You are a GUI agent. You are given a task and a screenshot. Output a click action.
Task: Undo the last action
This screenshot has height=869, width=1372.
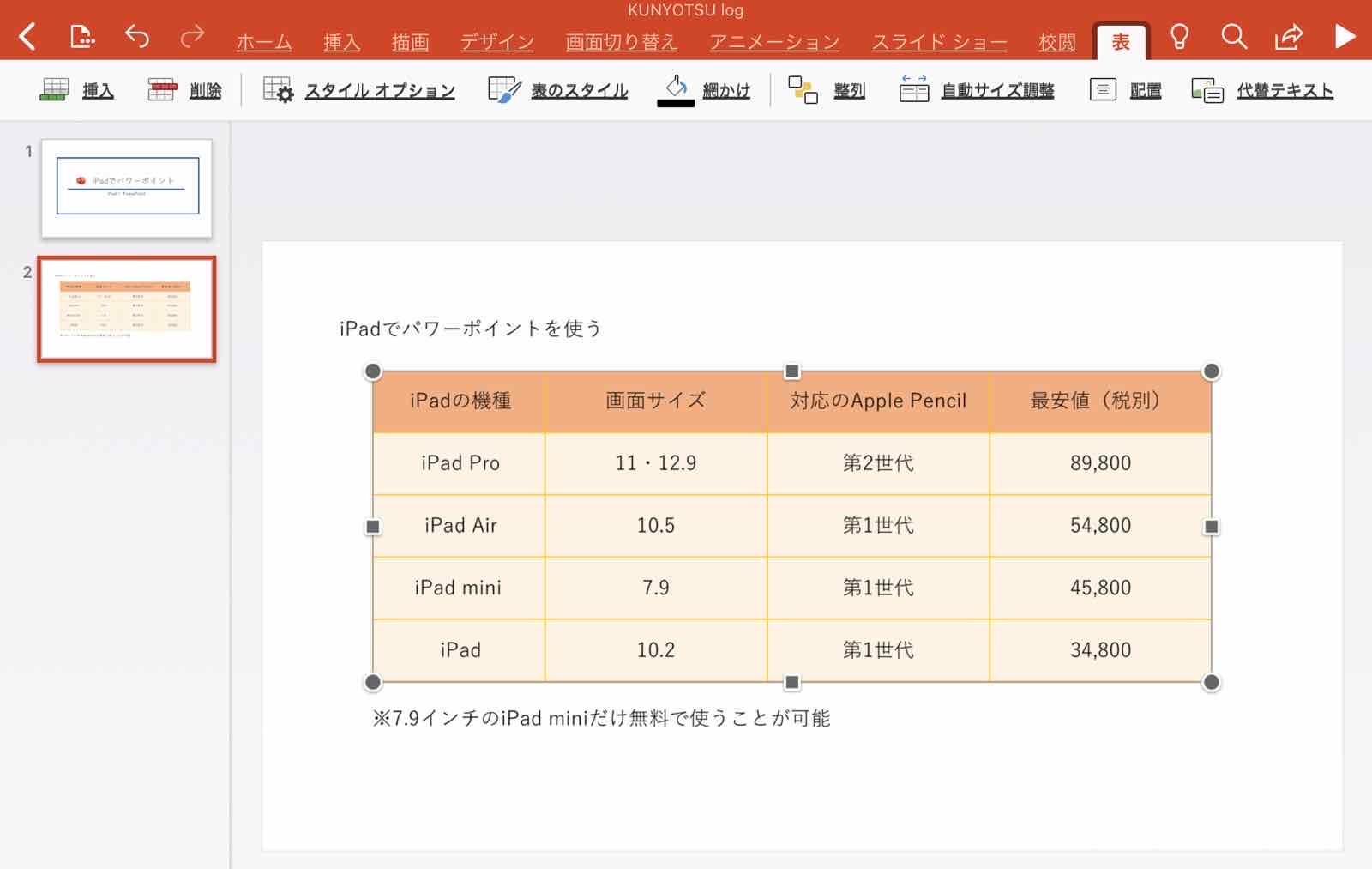pyautogui.click(x=137, y=36)
